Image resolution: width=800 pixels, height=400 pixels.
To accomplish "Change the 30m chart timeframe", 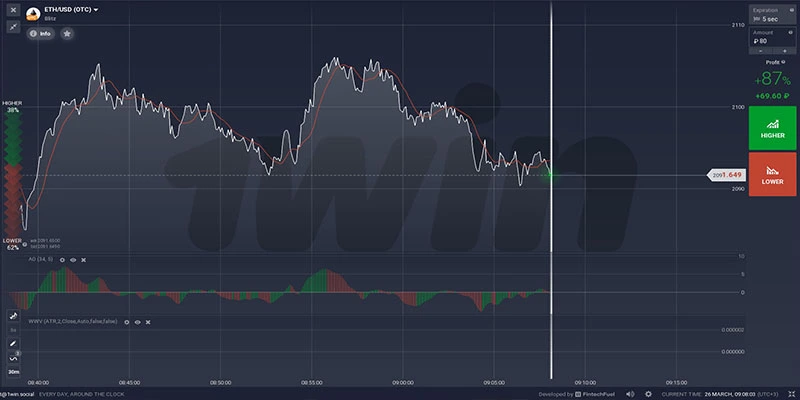I will pyautogui.click(x=13, y=372).
